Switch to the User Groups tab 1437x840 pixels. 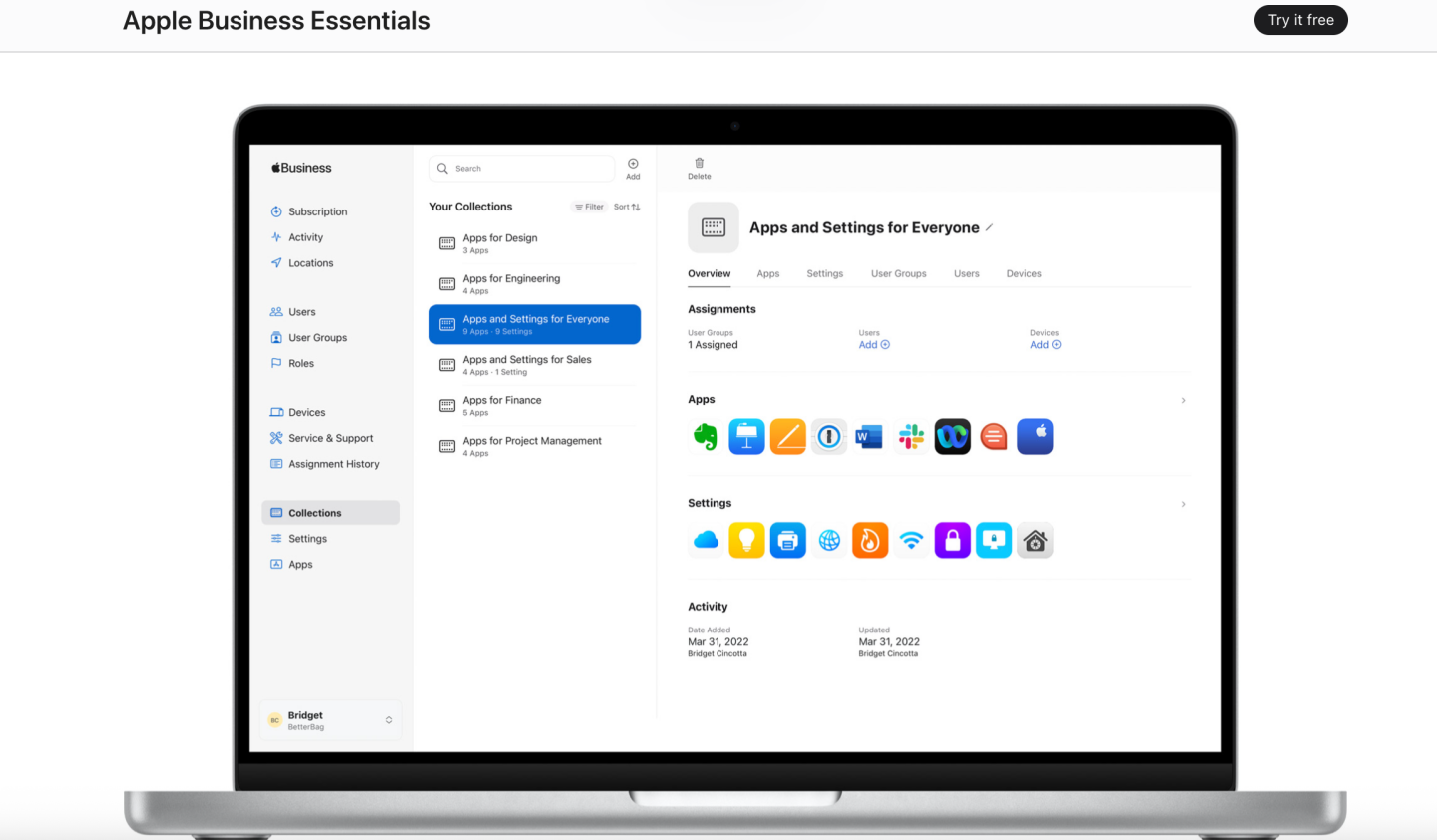point(899,273)
